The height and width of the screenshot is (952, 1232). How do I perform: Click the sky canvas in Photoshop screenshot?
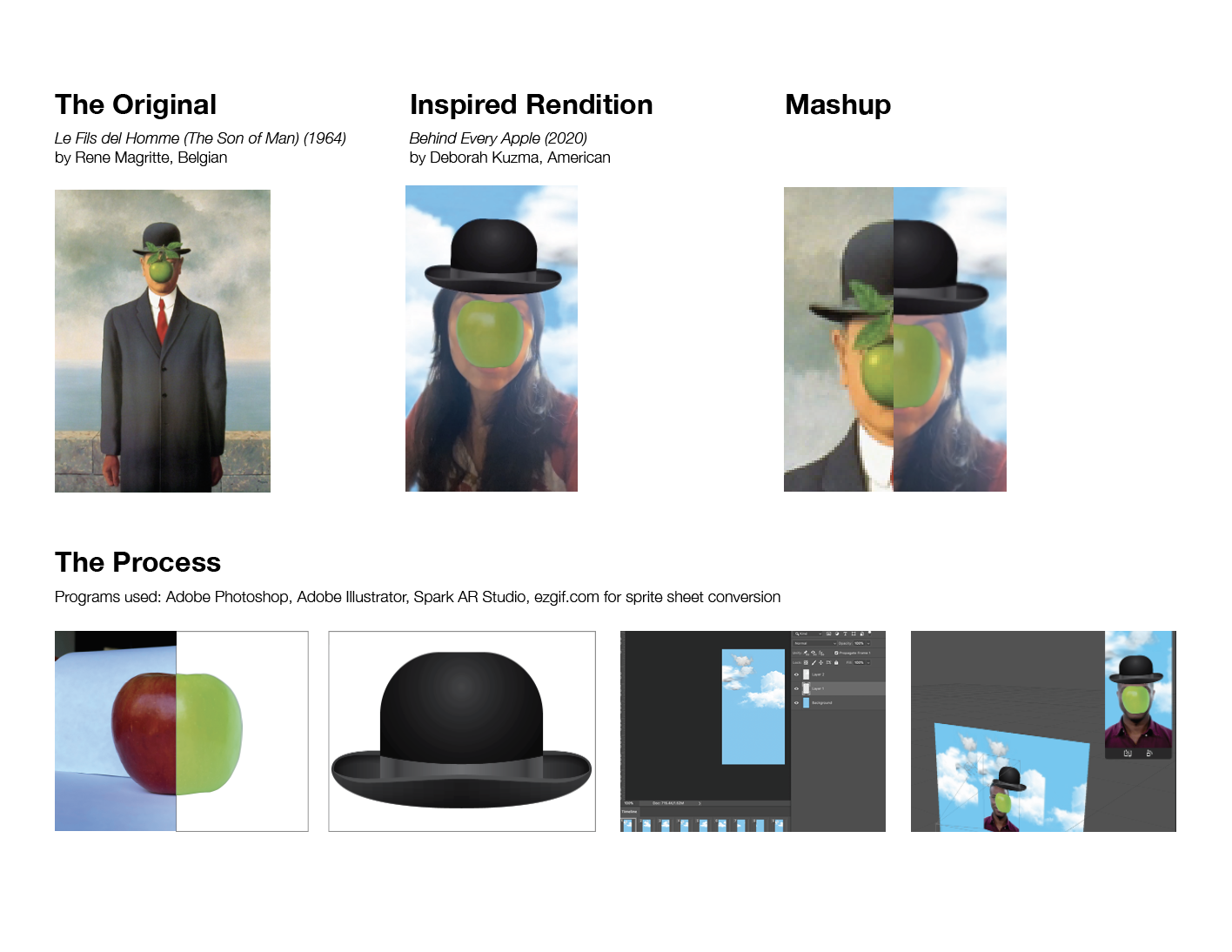(753, 707)
